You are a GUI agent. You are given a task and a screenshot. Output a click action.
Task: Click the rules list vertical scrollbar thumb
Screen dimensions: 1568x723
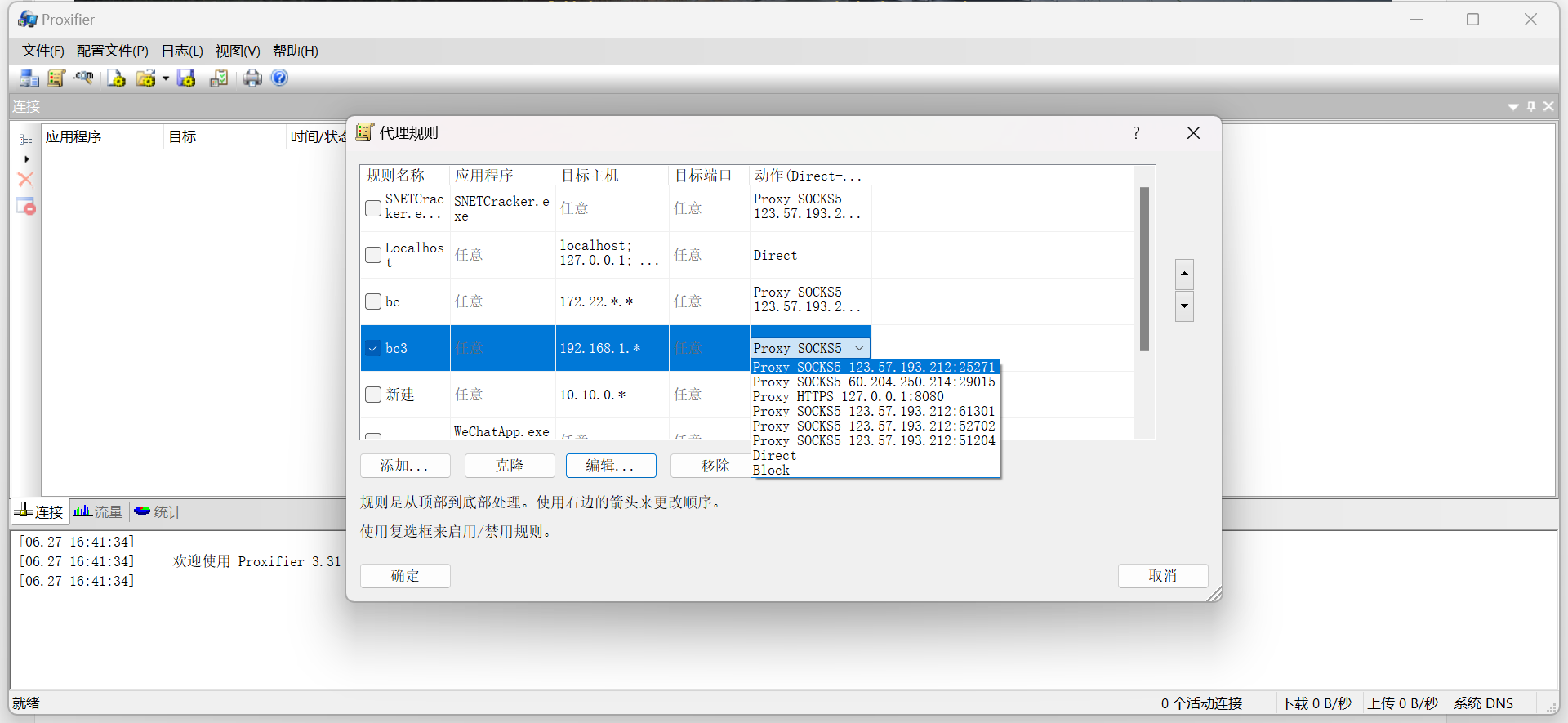pyautogui.click(x=1144, y=269)
